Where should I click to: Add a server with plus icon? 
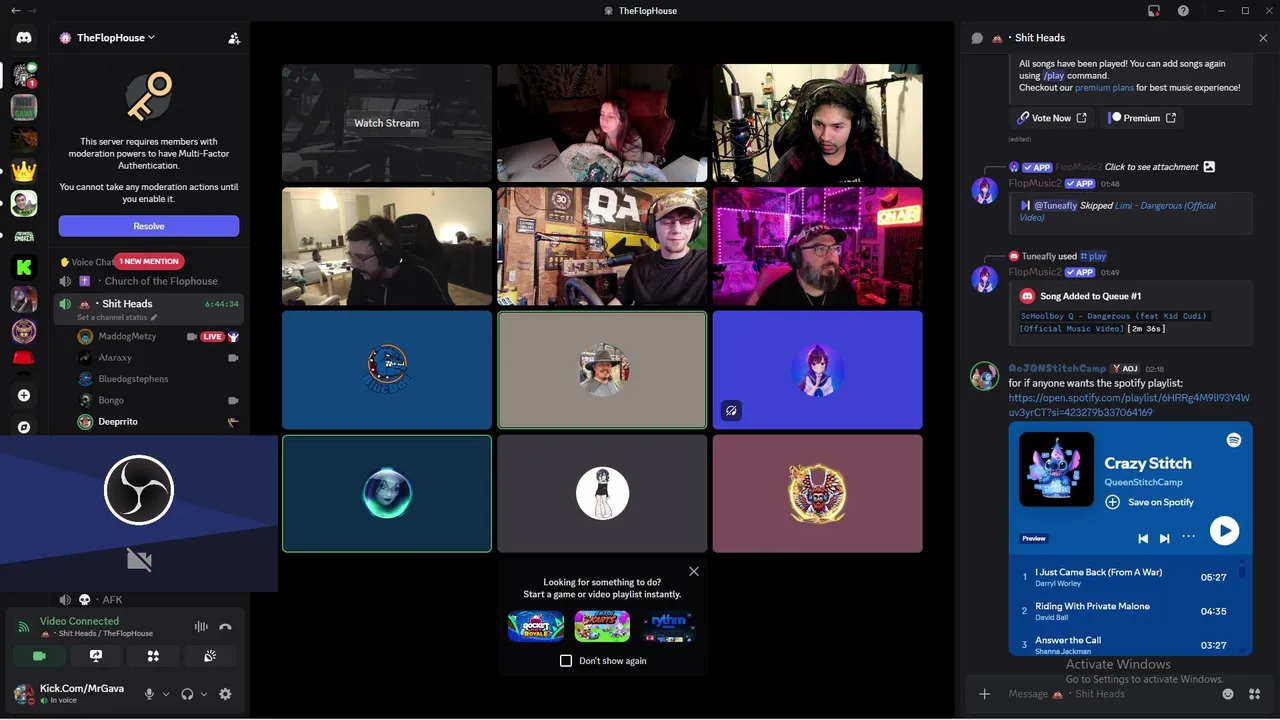(24, 395)
